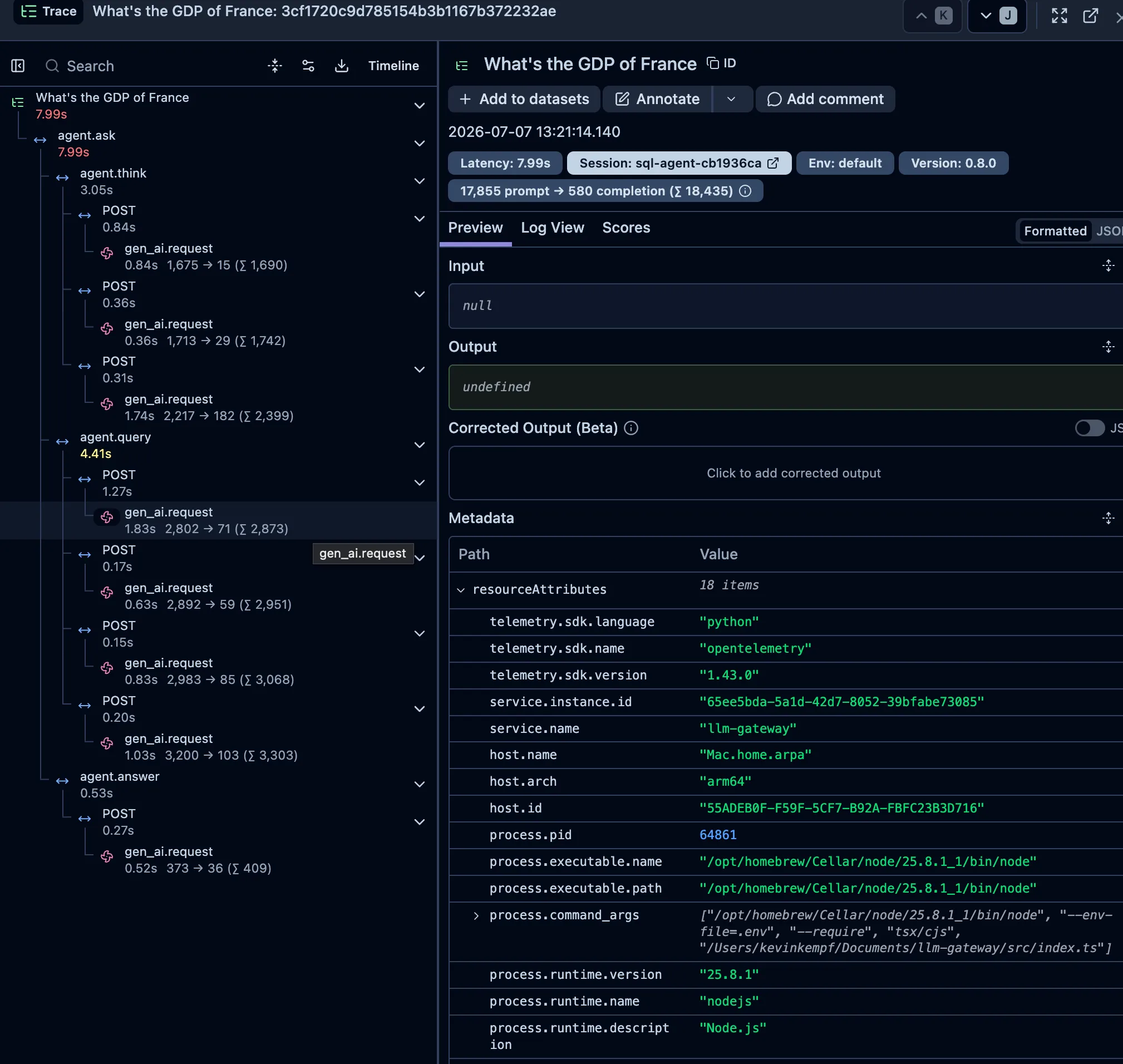Click the Version: 0.8.0 badge

click(953, 164)
